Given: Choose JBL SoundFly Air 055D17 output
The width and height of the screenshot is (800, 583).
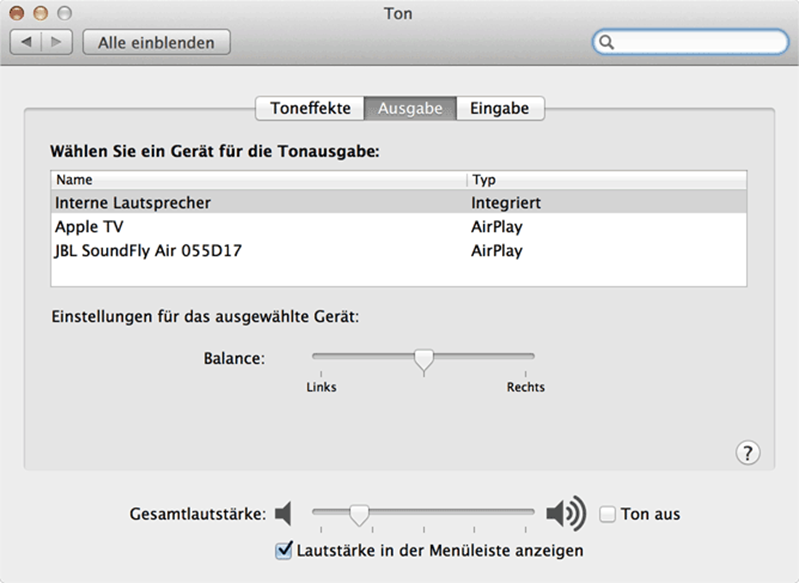Looking at the screenshot, I should [148, 251].
